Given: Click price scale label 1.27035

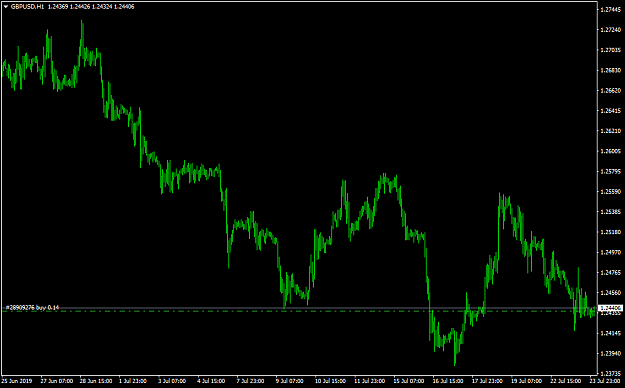Looking at the screenshot, I should click(611, 50).
